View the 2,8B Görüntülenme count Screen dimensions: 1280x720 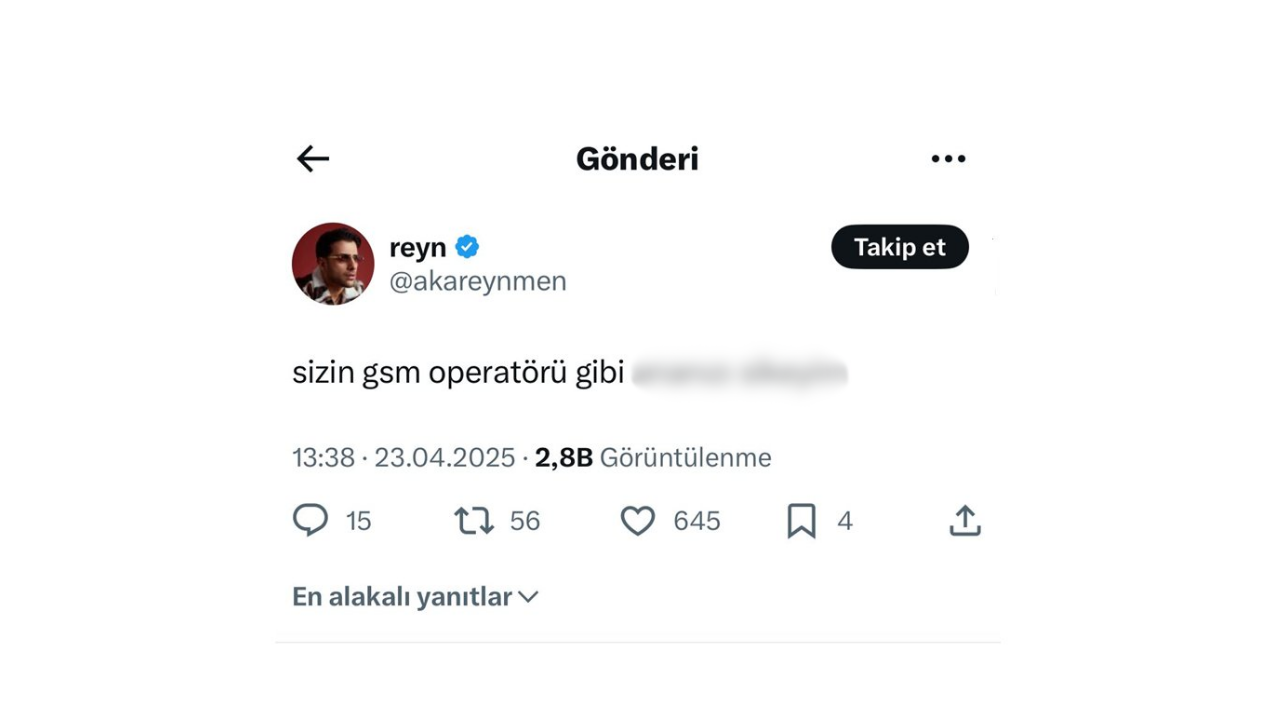click(653, 458)
